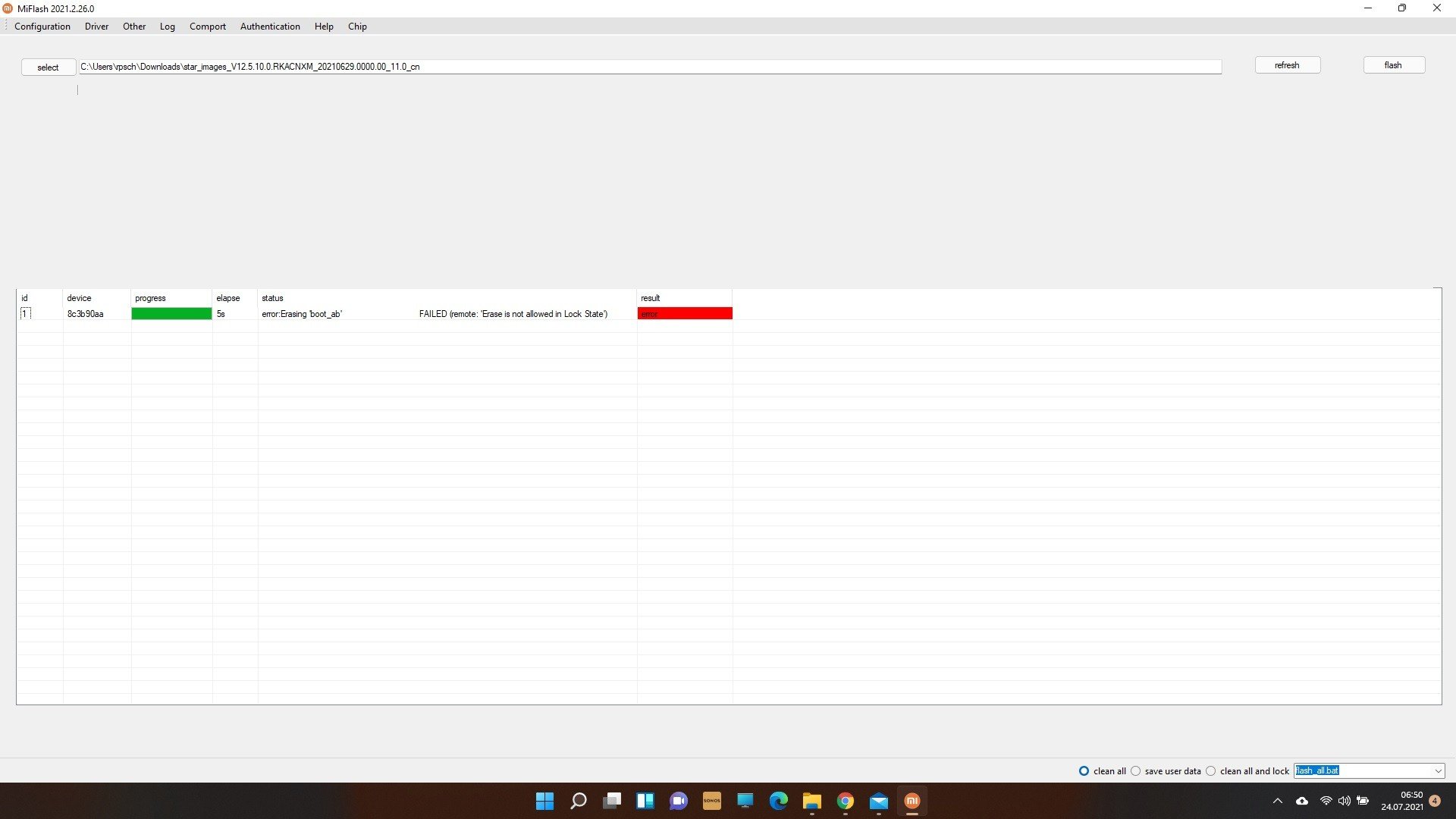The height and width of the screenshot is (819, 1456).
Task: Open Task View from the taskbar
Action: pyautogui.click(x=612, y=801)
